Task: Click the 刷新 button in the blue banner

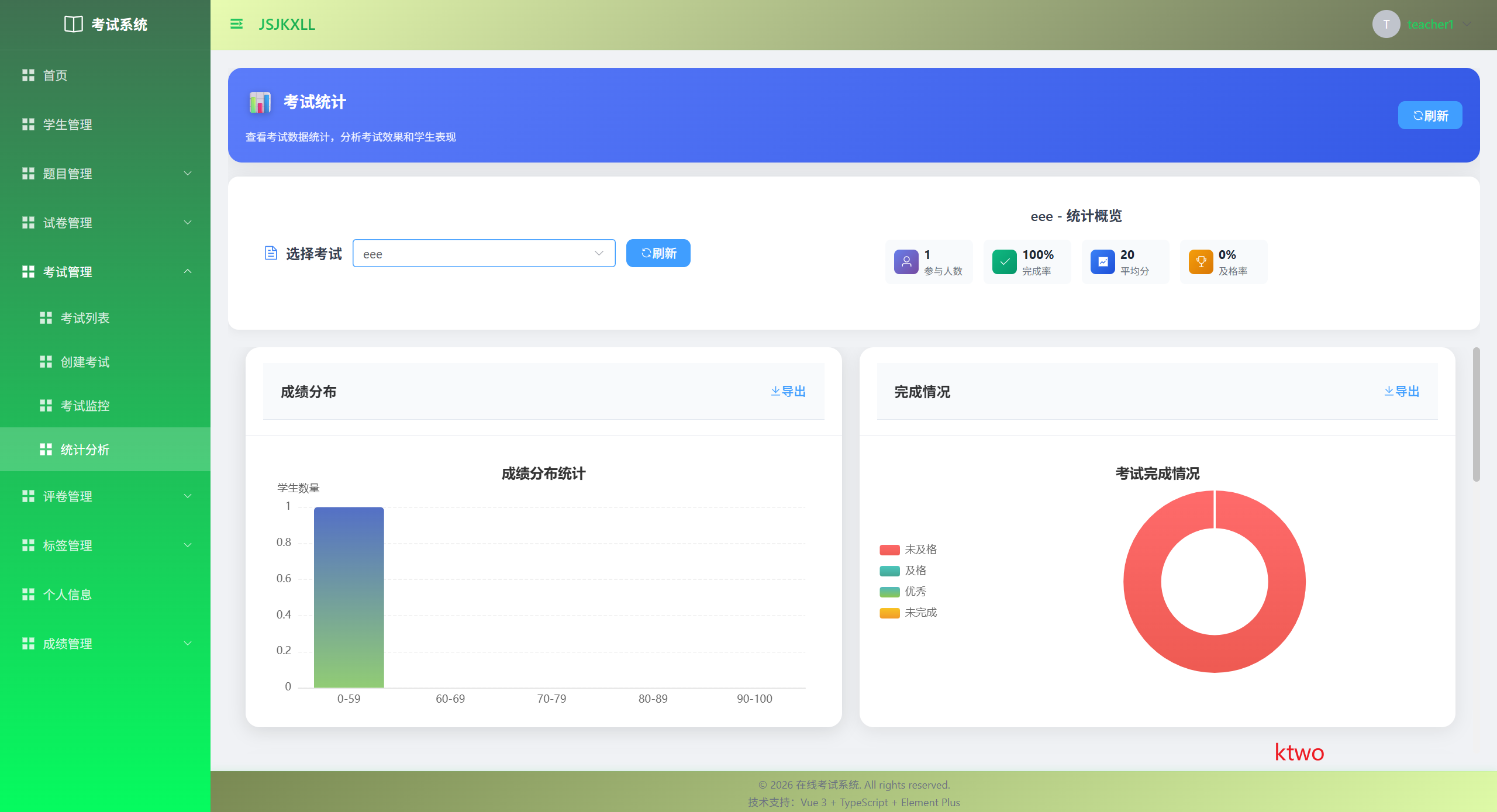Action: pyautogui.click(x=1429, y=115)
